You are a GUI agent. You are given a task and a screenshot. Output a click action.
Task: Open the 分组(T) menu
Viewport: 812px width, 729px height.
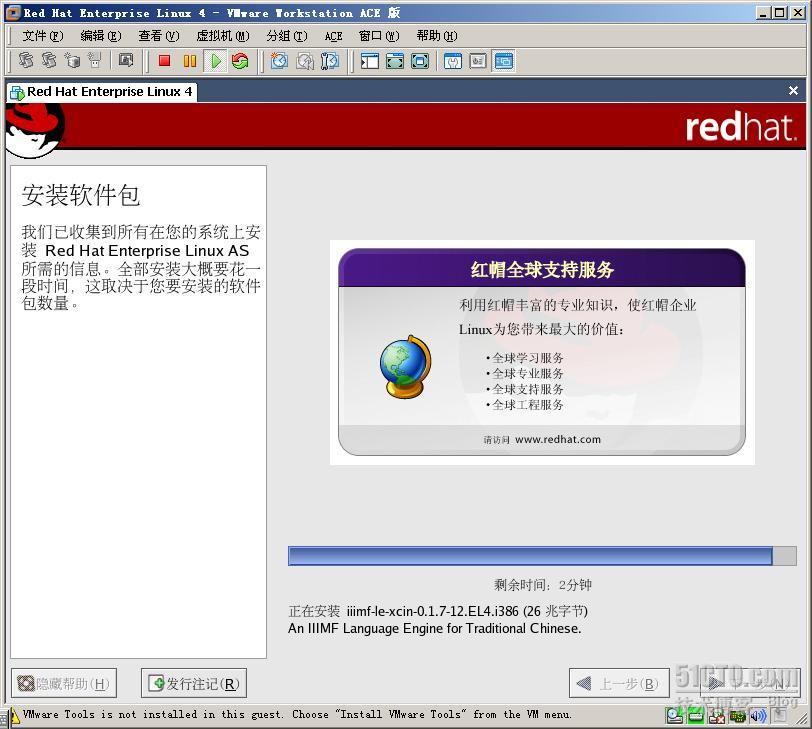point(287,36)
